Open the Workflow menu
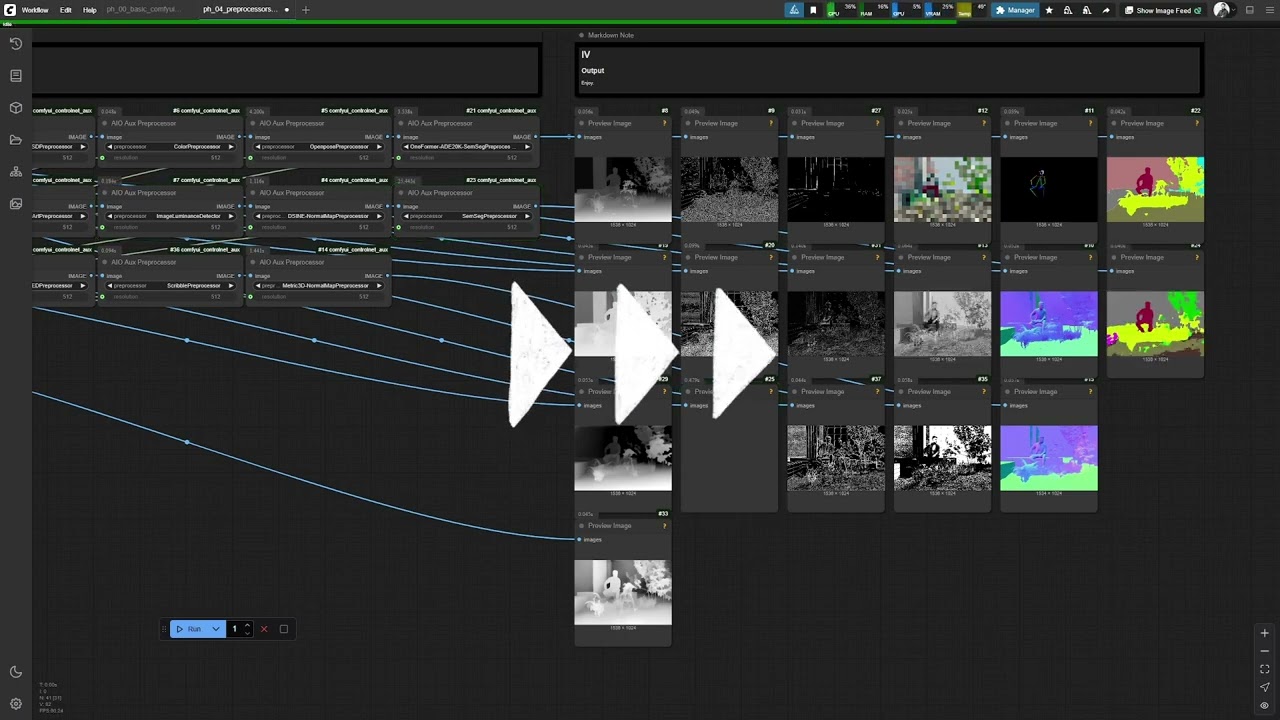The image size is (1280, 720). [x=35, y=10]
